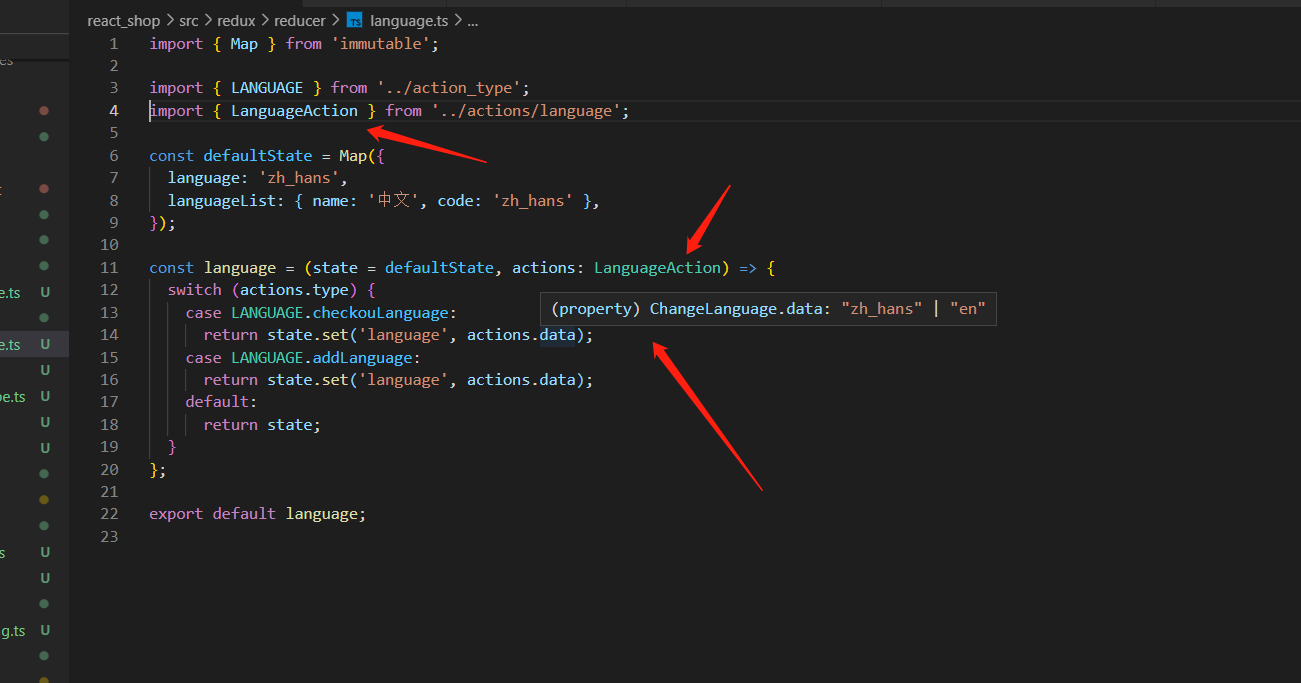The height and width of the screenshot is (683, 1301).
Task: Click LANGUAGE in the line 3 import
Action: click(267, 88)
